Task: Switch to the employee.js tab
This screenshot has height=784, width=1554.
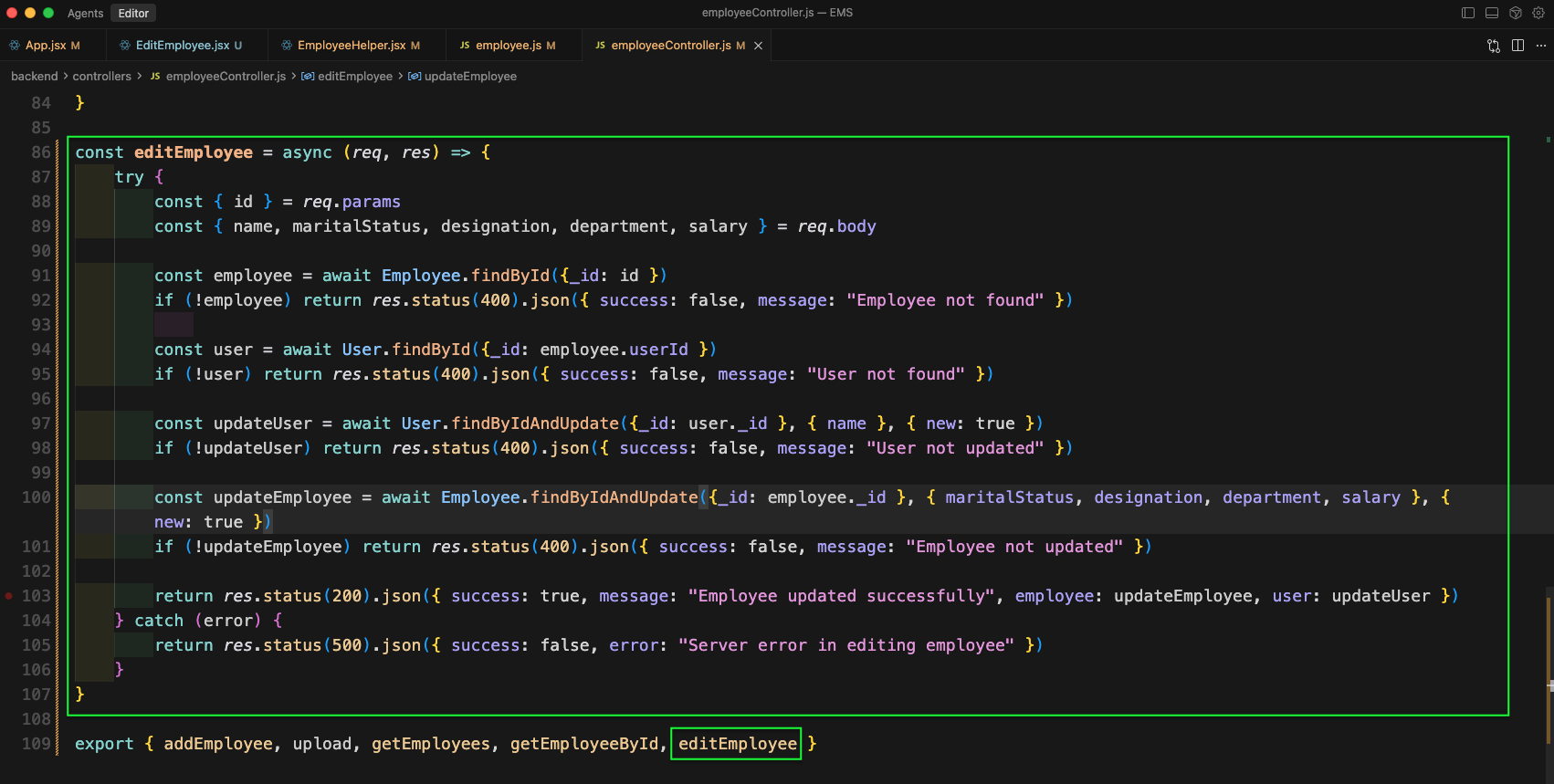Action: click(514, 45)
